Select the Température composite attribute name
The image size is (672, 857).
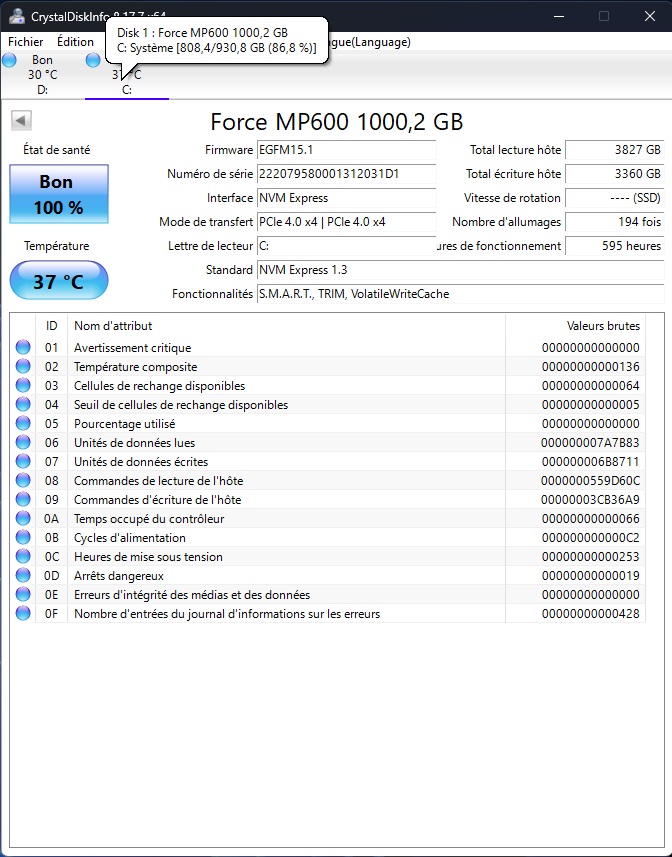point(135,367)
